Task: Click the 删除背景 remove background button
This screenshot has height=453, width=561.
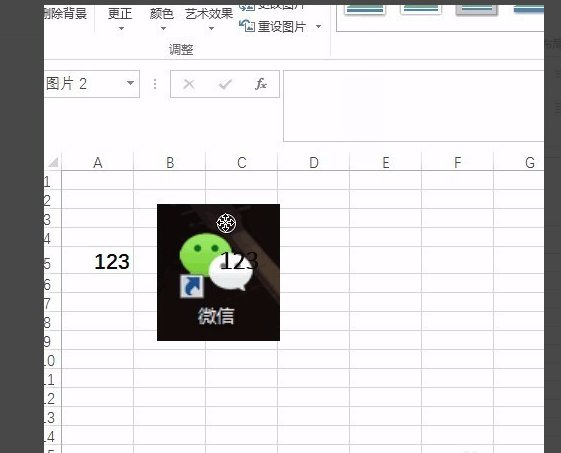Action: point(65,14)
